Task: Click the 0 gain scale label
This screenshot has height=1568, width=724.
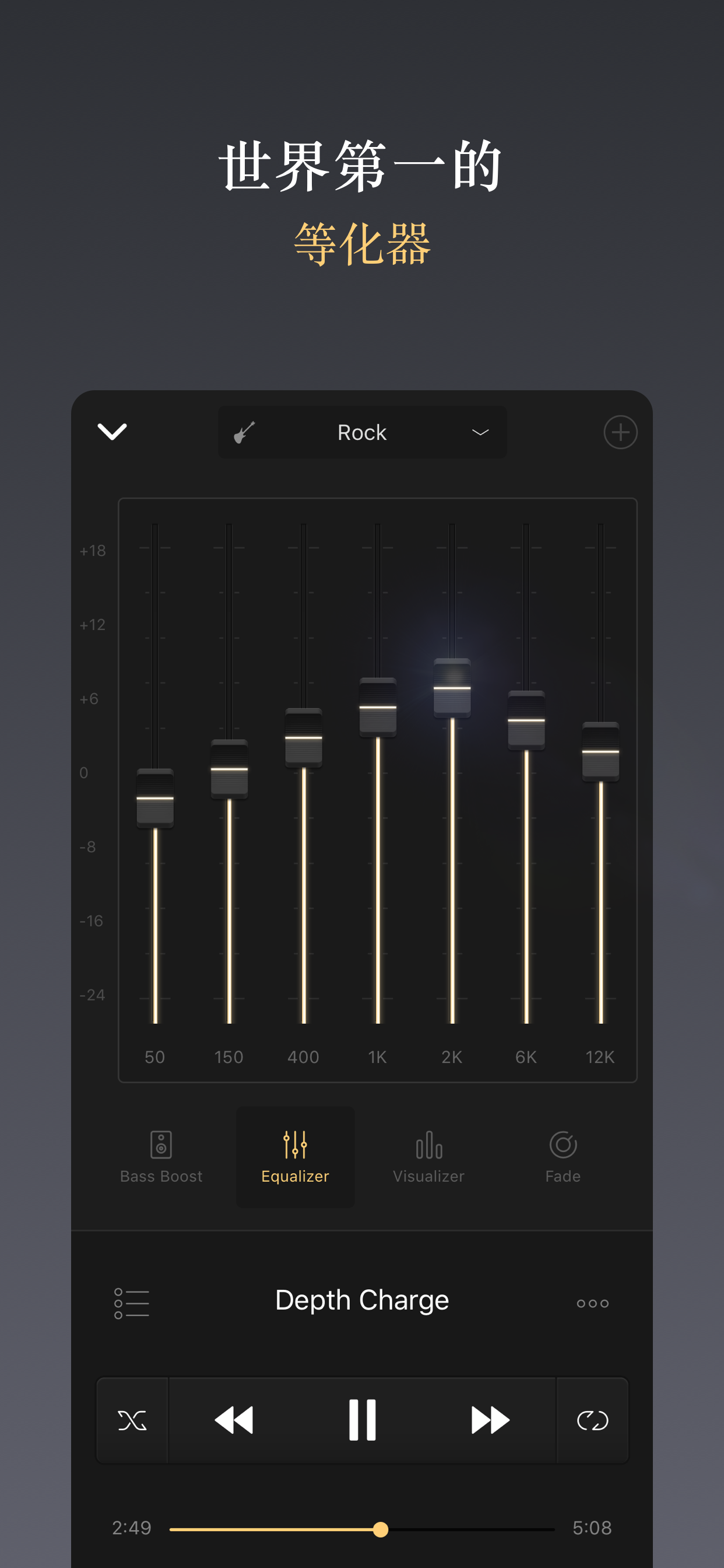Action: pyautogui.click(x=84, y=773)
